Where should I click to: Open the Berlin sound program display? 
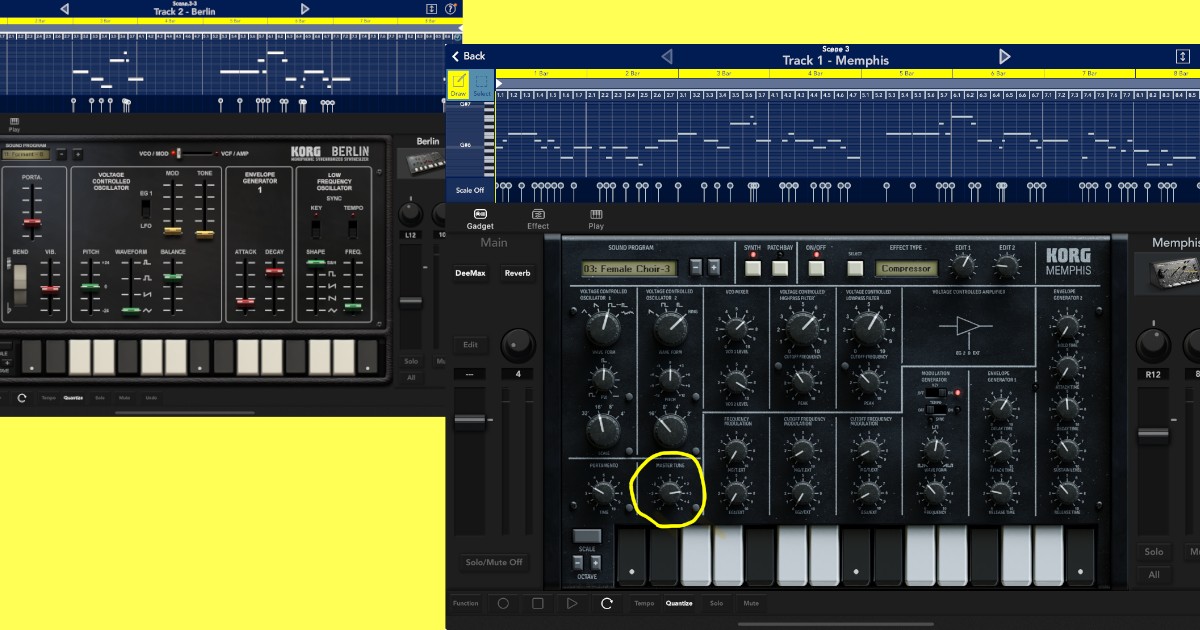click(26, 154)
